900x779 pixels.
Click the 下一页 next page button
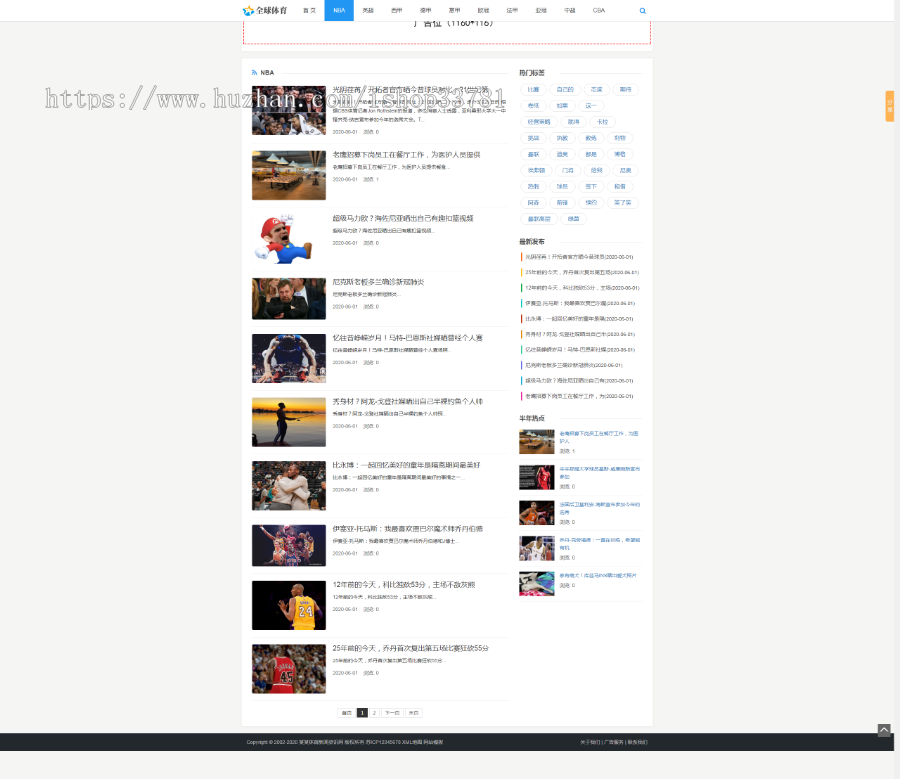(391, 713)
